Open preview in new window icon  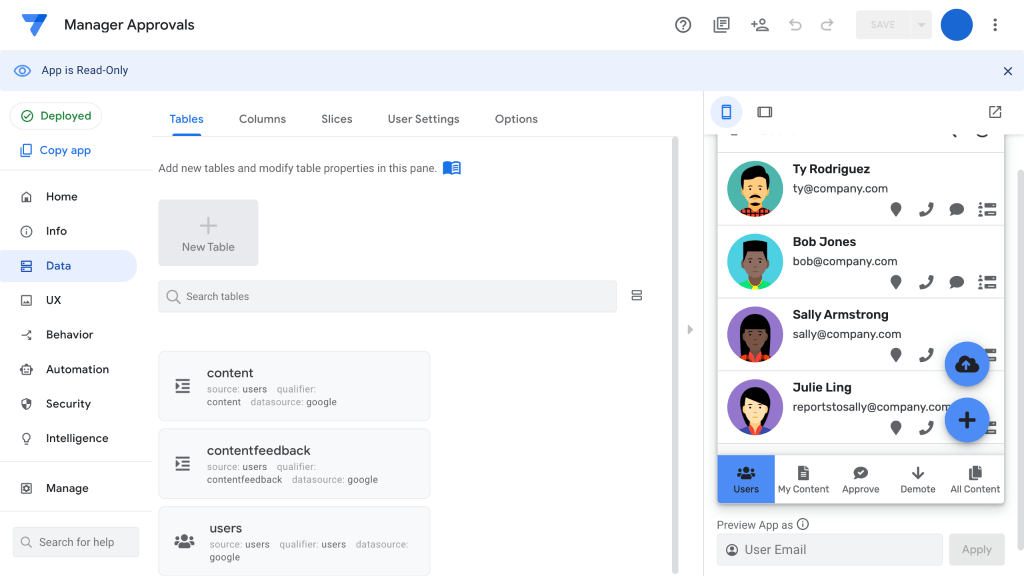(x=995, y=112)
